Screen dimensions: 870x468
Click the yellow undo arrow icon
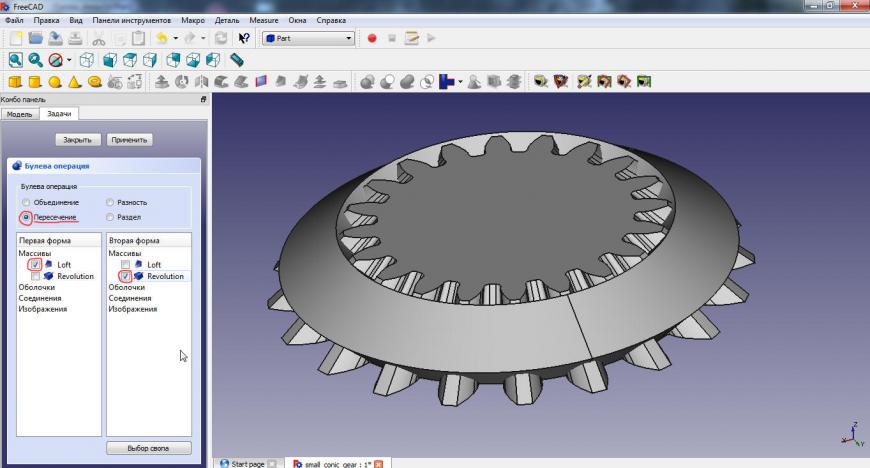click(x=161, y=38)
